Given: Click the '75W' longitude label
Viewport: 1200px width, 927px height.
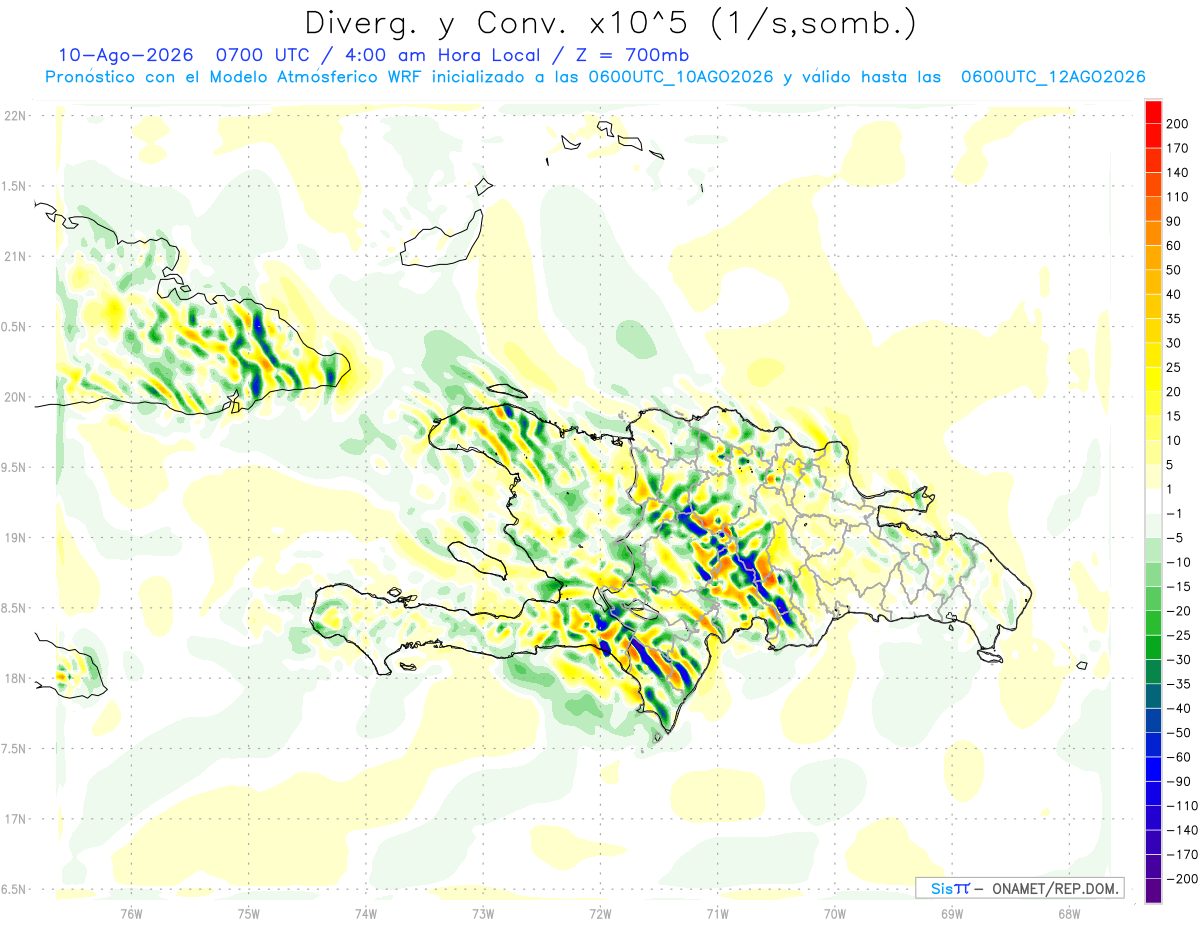Looking at the screenshot, I should tap(249, 913).
